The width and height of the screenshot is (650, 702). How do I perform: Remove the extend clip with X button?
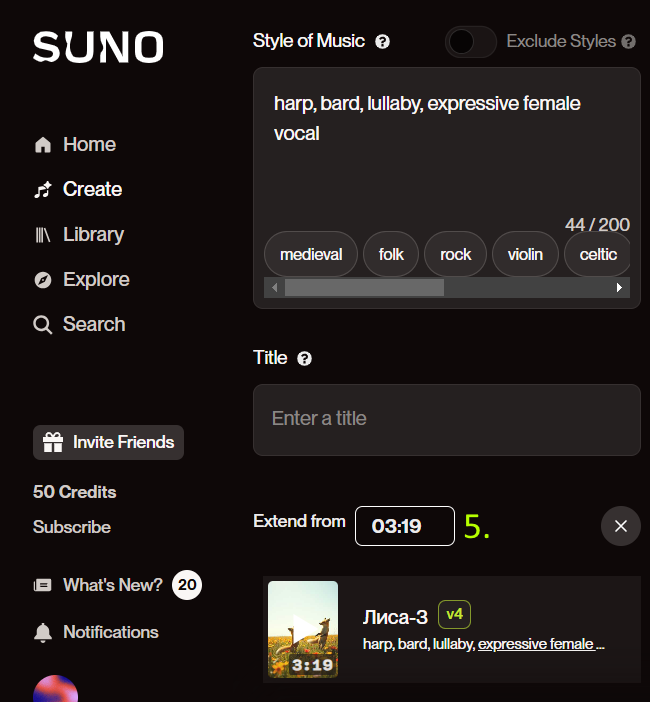pyautogui.click(x=620, y=526)
